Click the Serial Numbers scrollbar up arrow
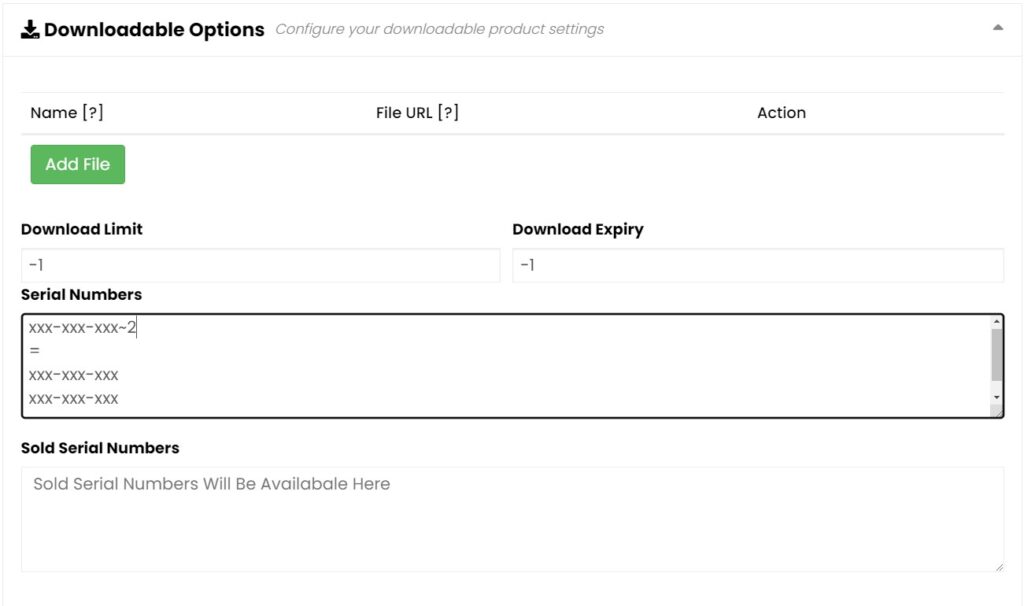Viewport: 1024px width, 606px height. [997, 321]
